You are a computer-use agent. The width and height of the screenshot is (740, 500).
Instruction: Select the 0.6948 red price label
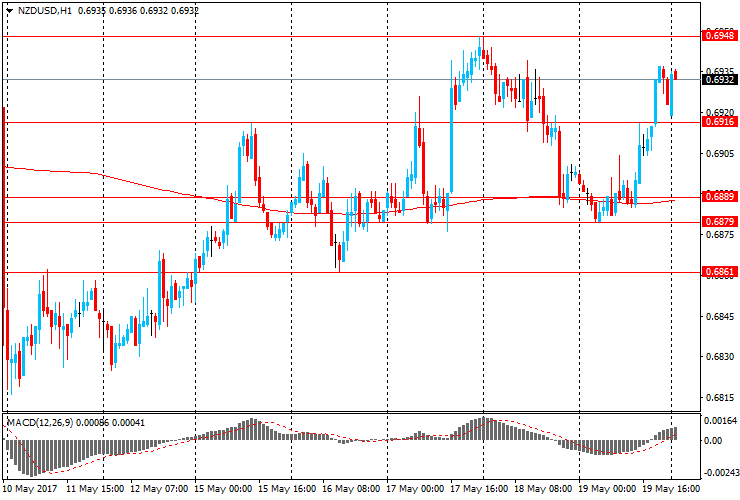point(720,35)
